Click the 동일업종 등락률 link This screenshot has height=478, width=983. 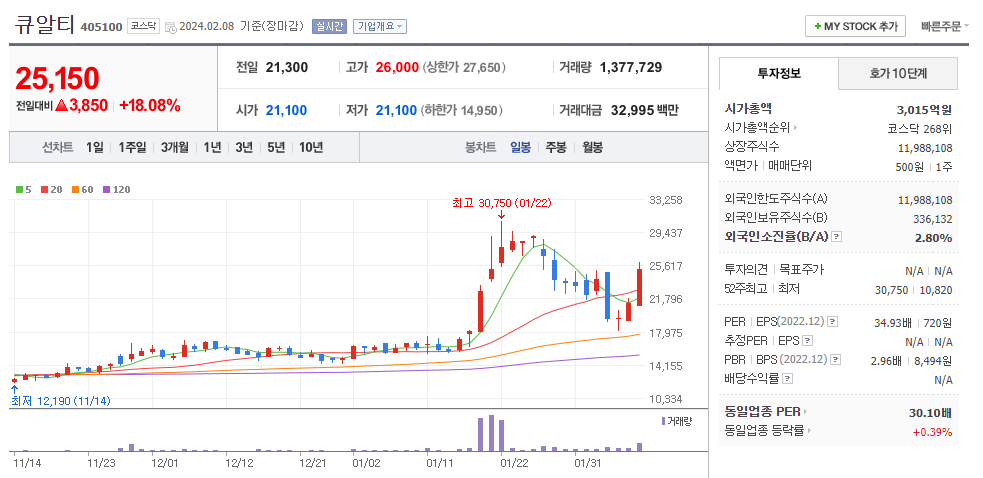coord(764,431)
